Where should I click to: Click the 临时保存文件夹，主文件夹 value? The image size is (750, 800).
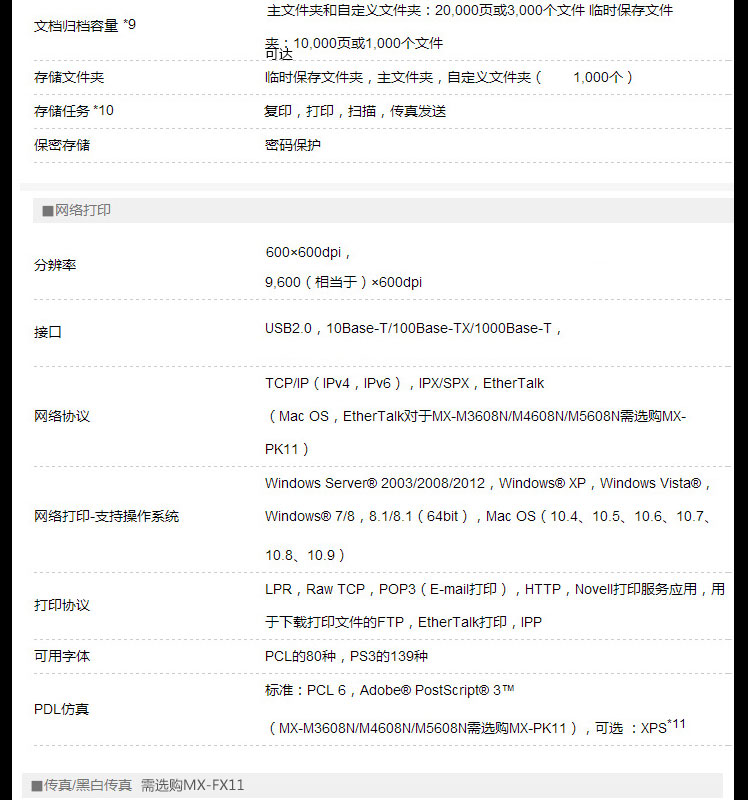pyautogui.click(x=449, y=78)
